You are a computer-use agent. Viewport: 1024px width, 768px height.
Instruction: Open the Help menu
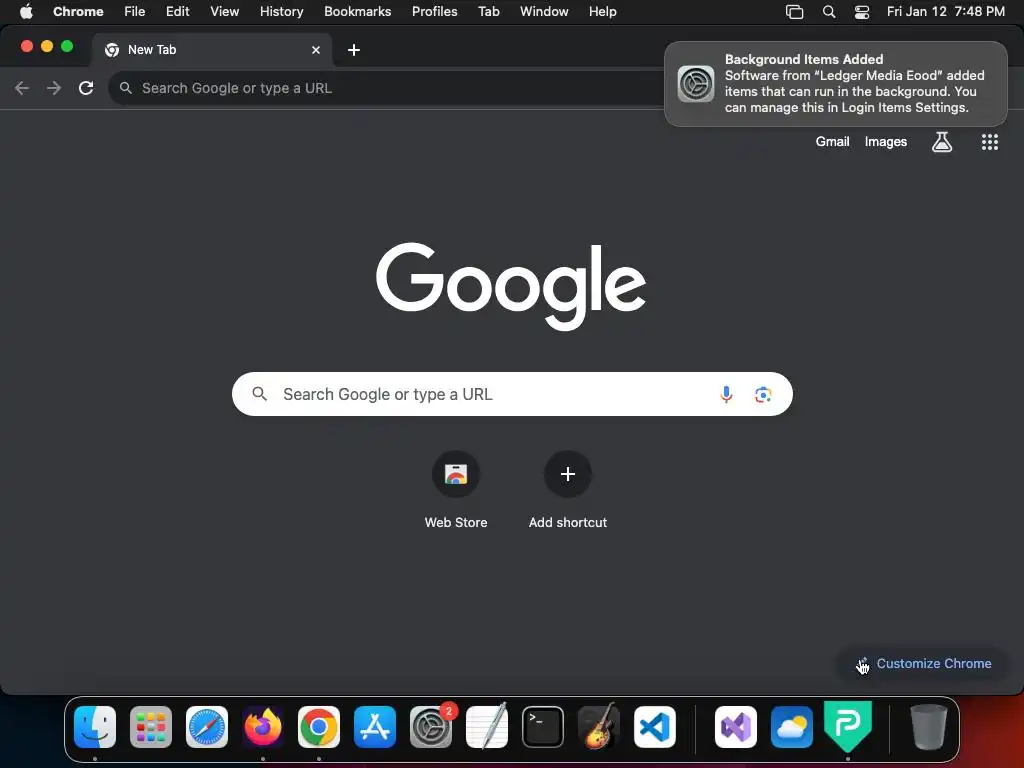603,11
